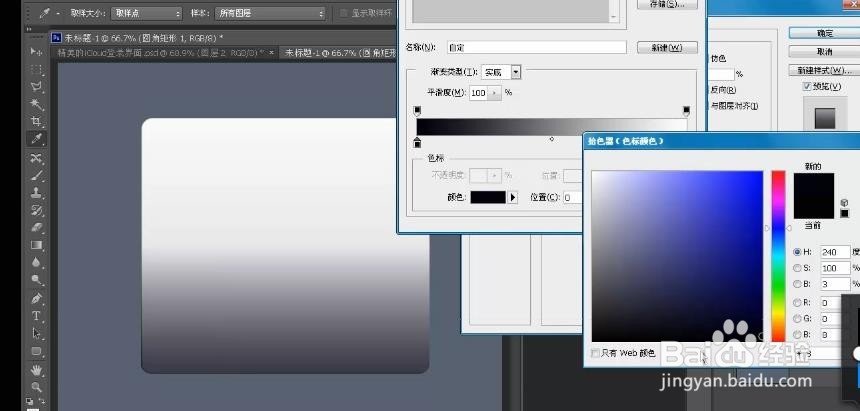Image resolution: width=860 pixels, height=411 pixels.
Task: Select the Patch healing tool
Action: click(36, 158)
